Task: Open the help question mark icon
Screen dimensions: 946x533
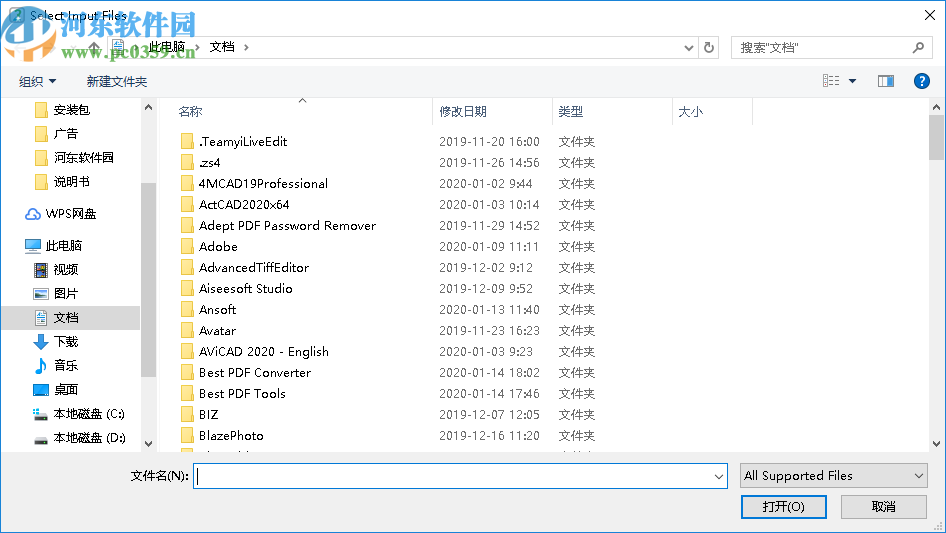Action: click(921, 81)
